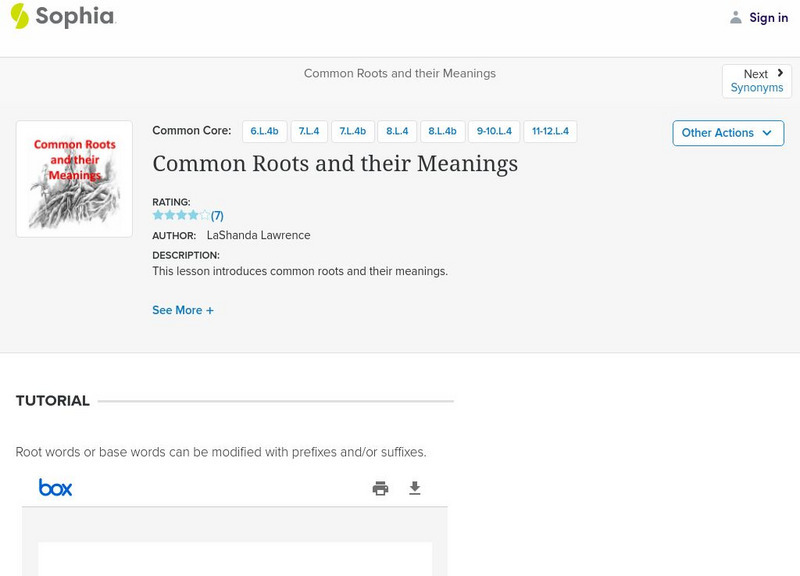This screenshot has height=576, width=800.
Task: Select the 8.L.4 standard tag
Action: (x=397, y=131)
